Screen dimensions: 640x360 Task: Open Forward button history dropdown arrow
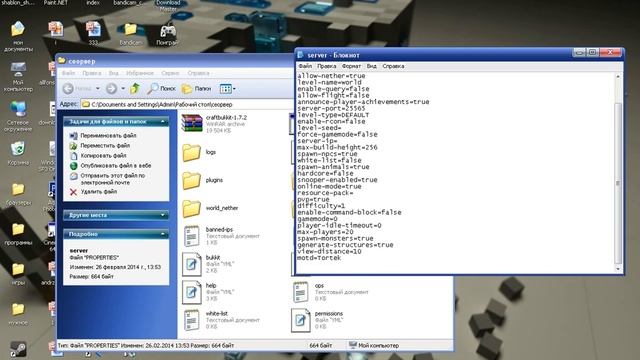point(123,88)
